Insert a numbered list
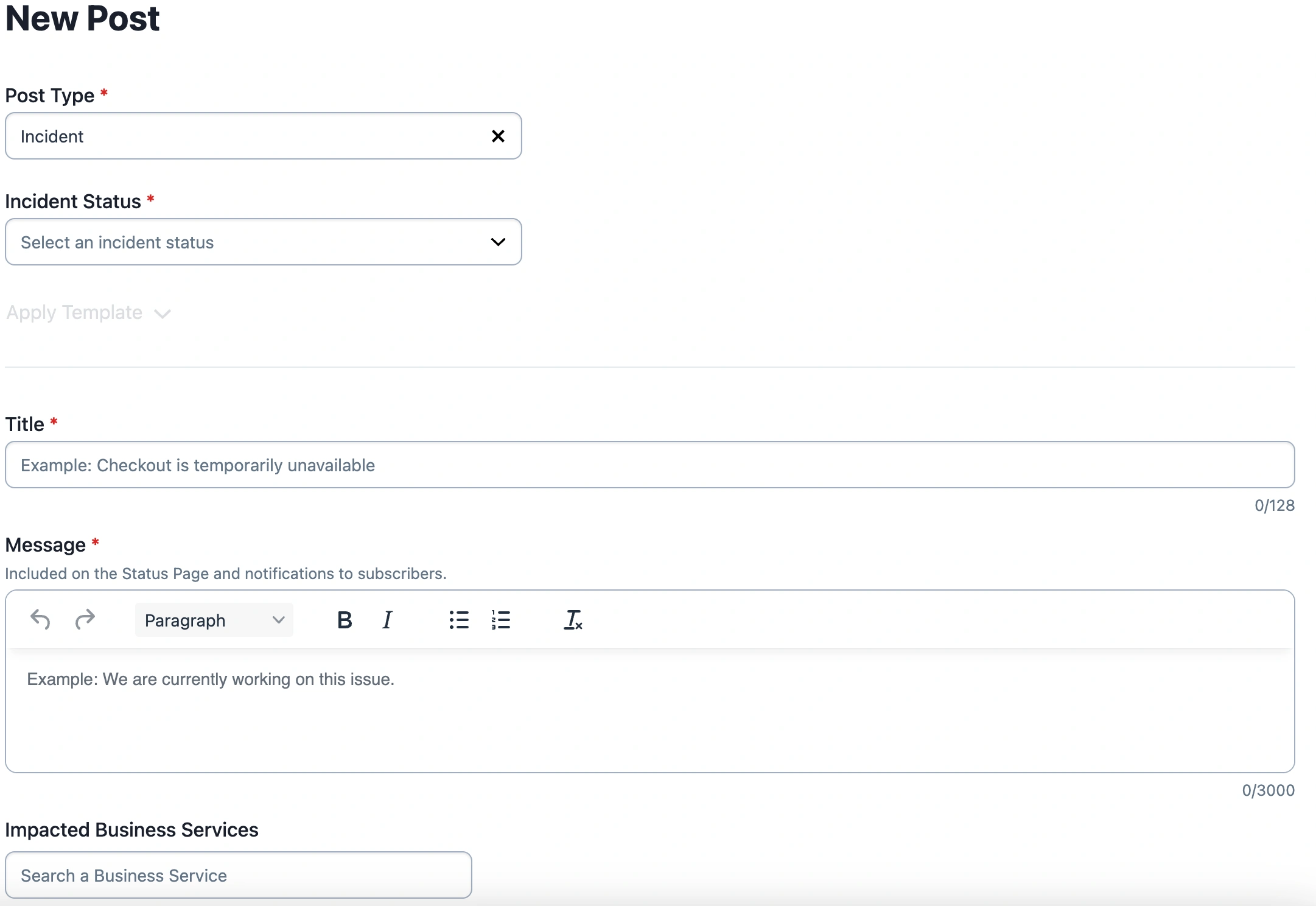 pos(501,620)
